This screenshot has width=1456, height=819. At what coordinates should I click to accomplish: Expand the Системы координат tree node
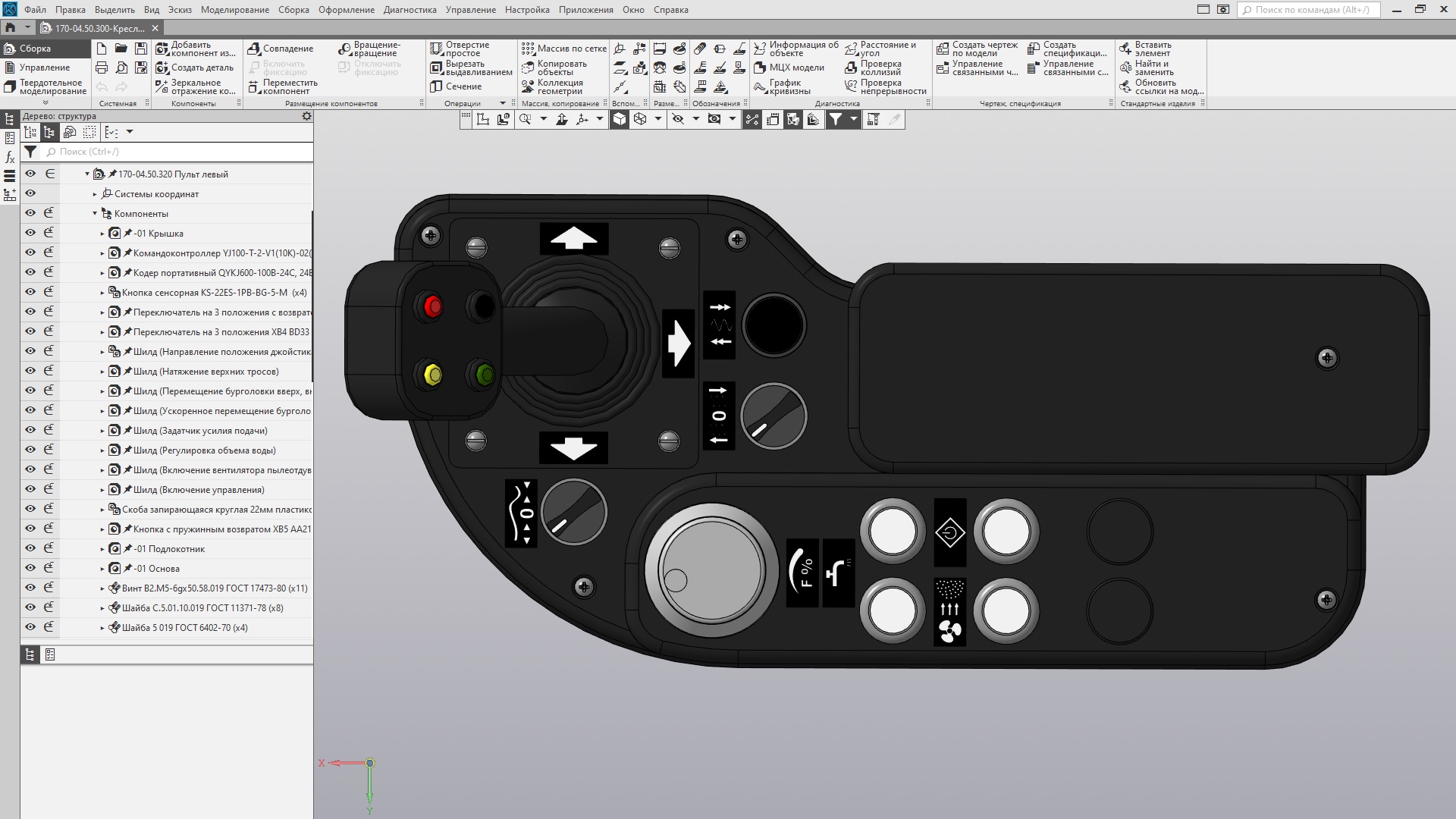(95, 194)
